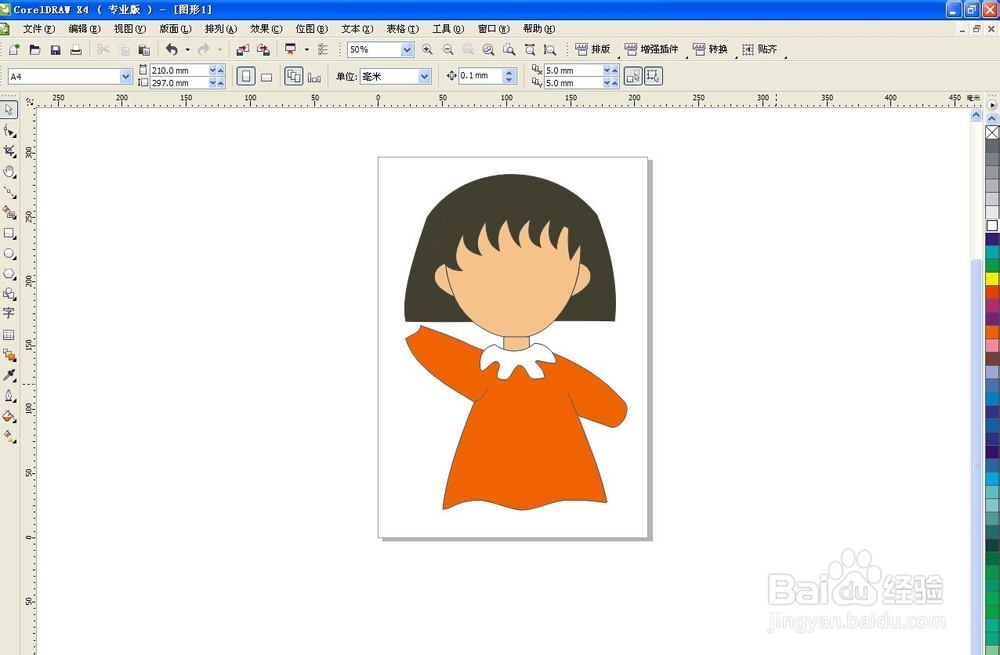Increase the nudge offset 0.1 mm
This screenshot has height=655, width=1000.
509,72
